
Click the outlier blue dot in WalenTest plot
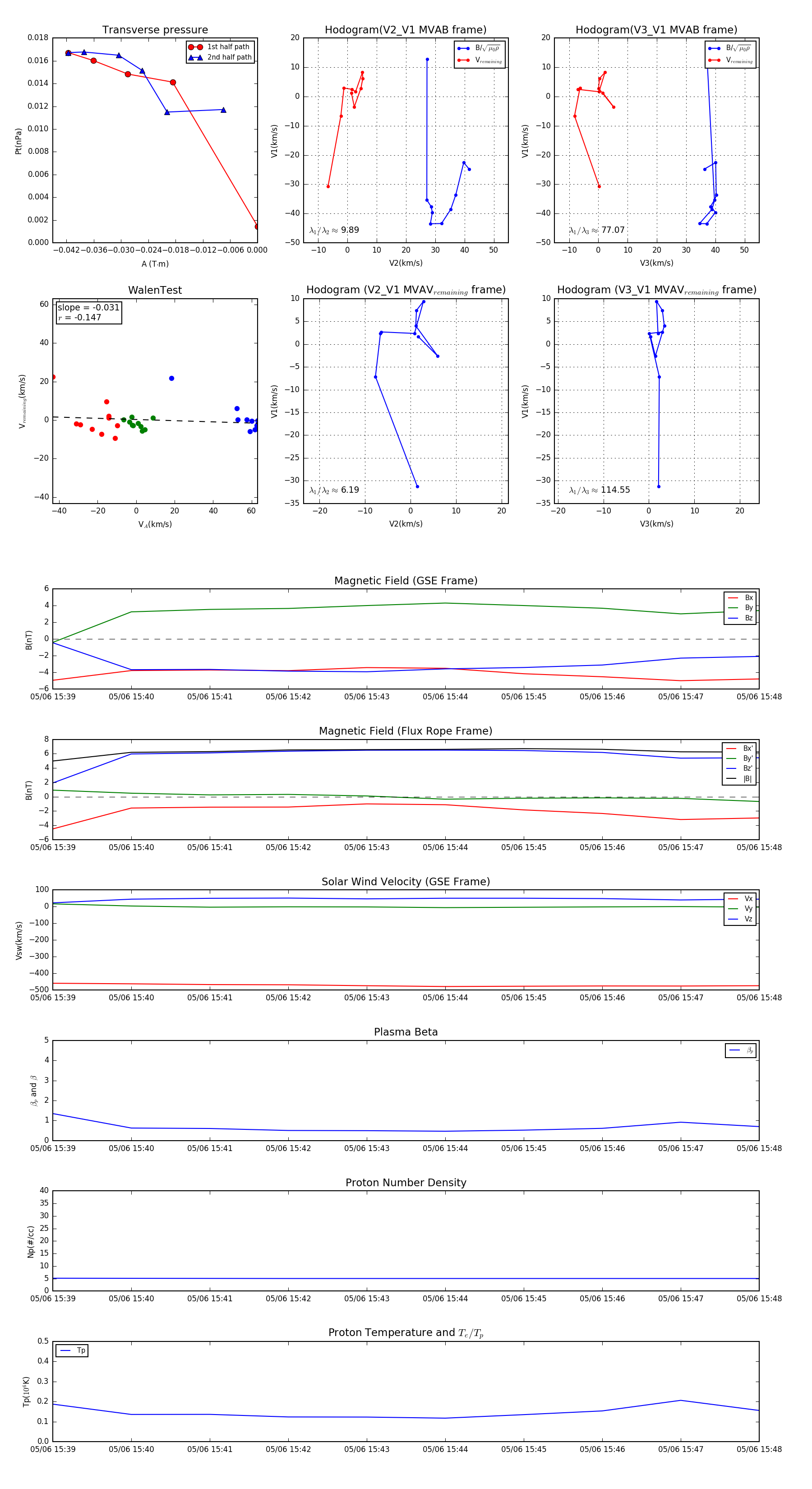(x=171, y=379)
